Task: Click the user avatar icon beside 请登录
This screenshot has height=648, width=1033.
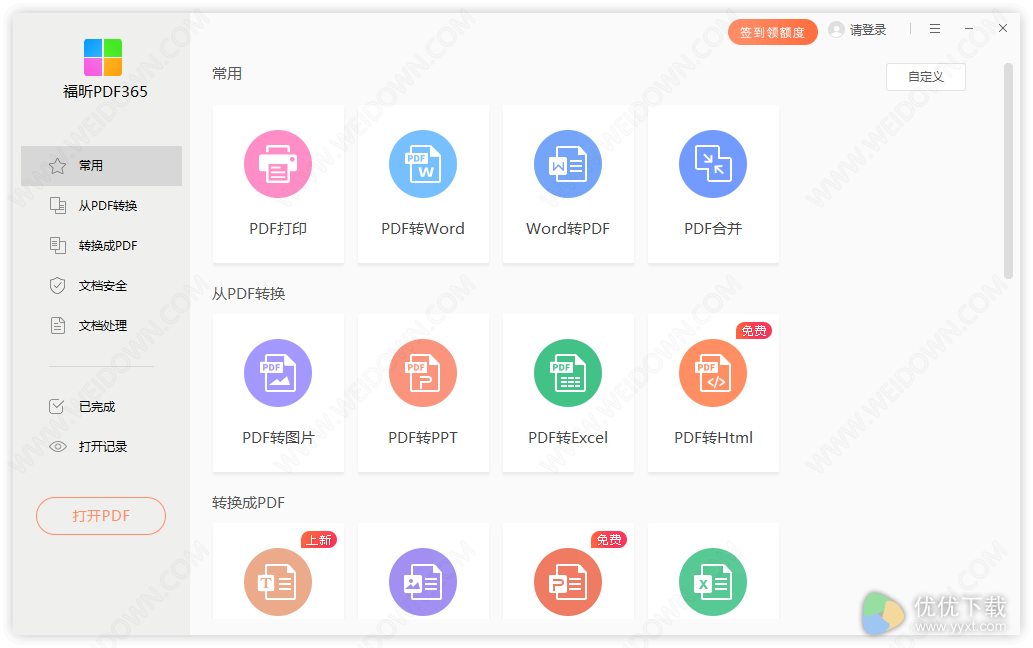Action: coord(836,30)
